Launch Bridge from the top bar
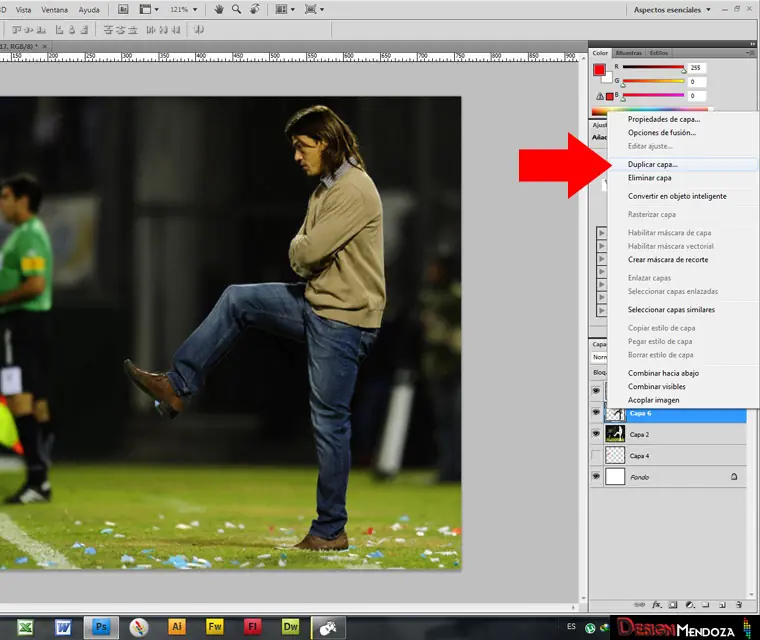The width and height of the screenshot is (760, 640). coord(123,9)
